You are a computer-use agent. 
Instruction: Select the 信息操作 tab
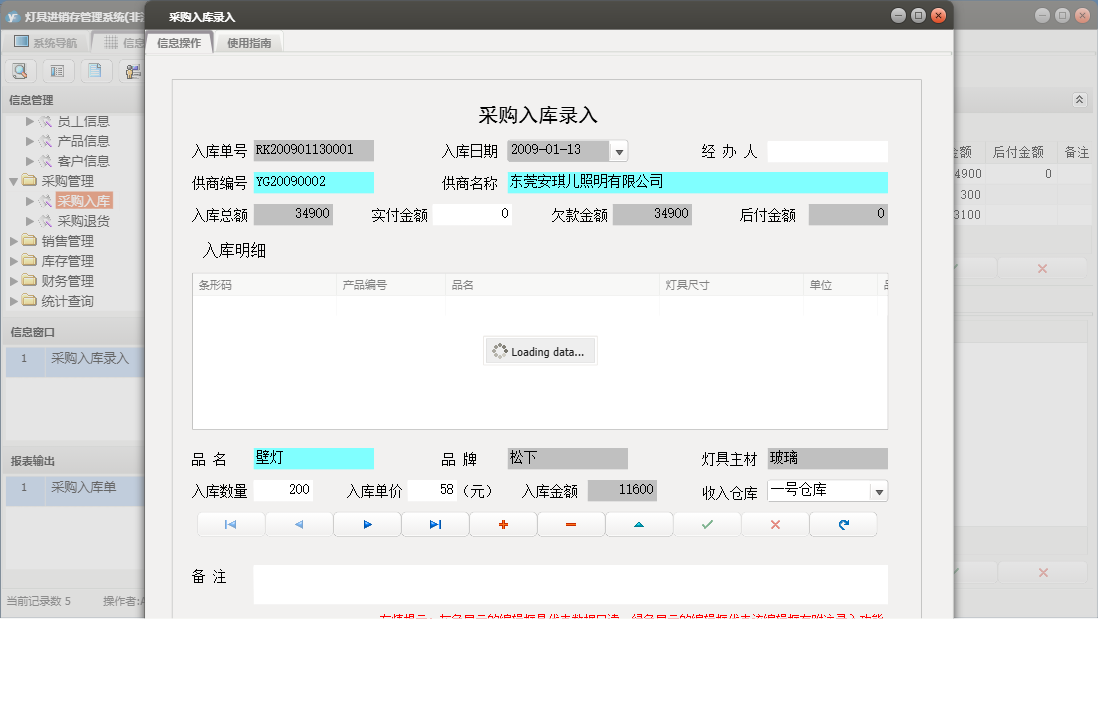(181, 43)
